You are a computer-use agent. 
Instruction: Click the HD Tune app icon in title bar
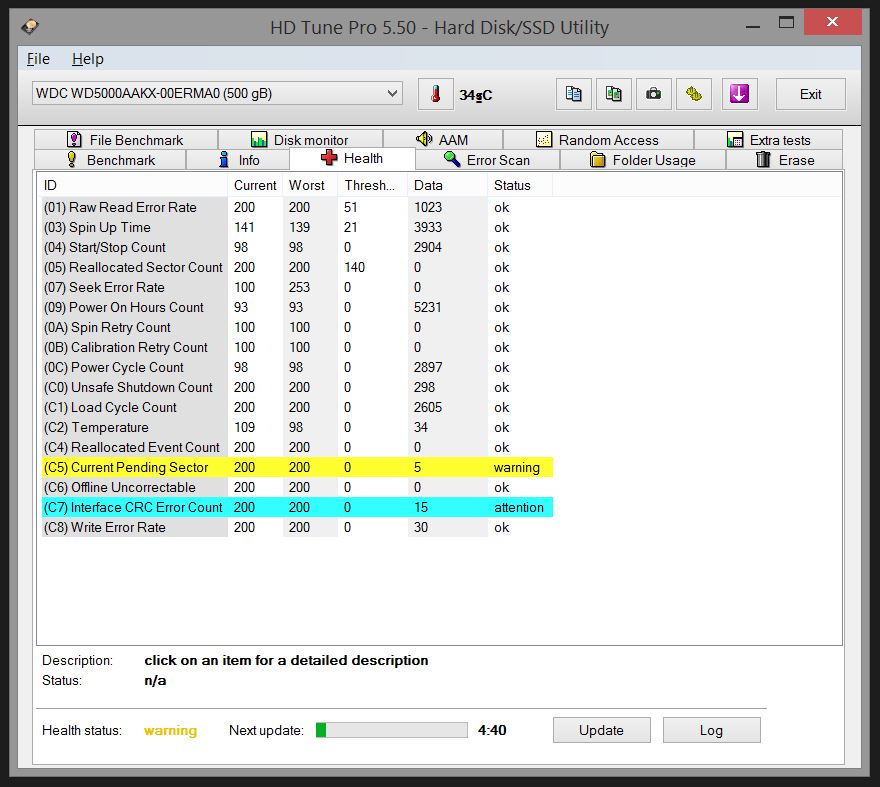pyautogui.click(x=30, y=26)
